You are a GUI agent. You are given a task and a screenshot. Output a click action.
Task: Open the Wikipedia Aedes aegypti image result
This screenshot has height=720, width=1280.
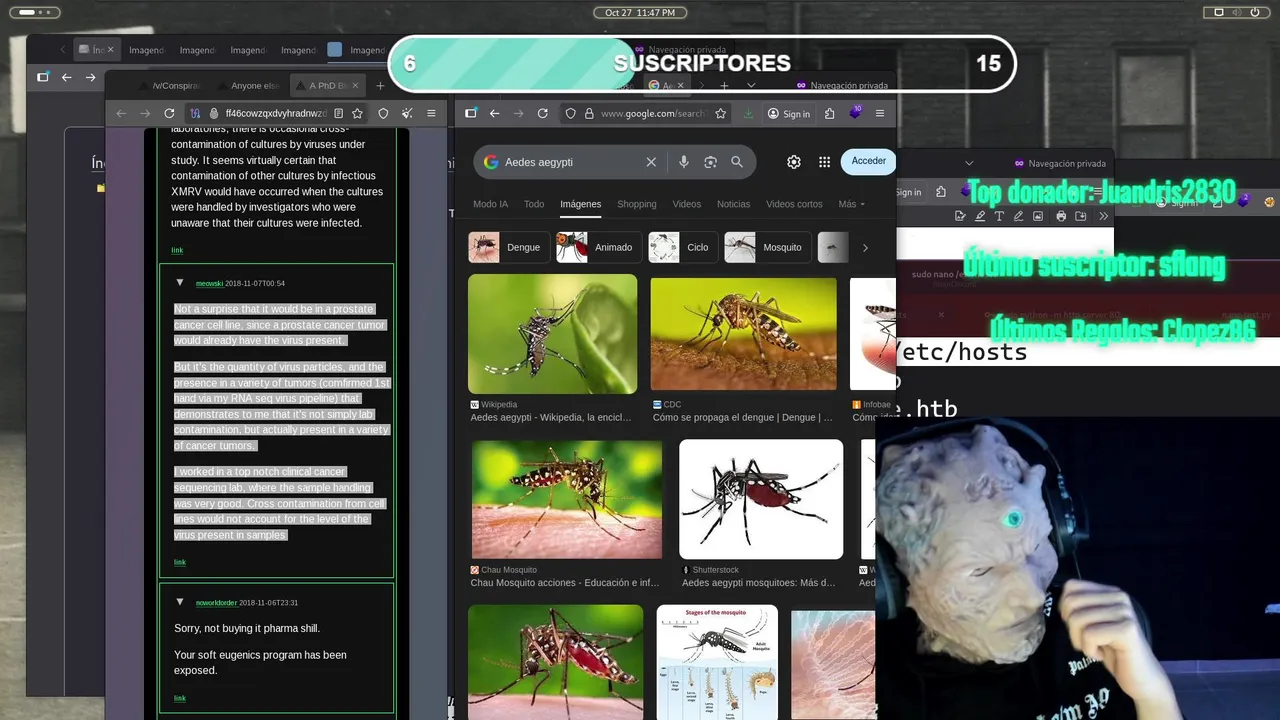[x=552, y=334]
